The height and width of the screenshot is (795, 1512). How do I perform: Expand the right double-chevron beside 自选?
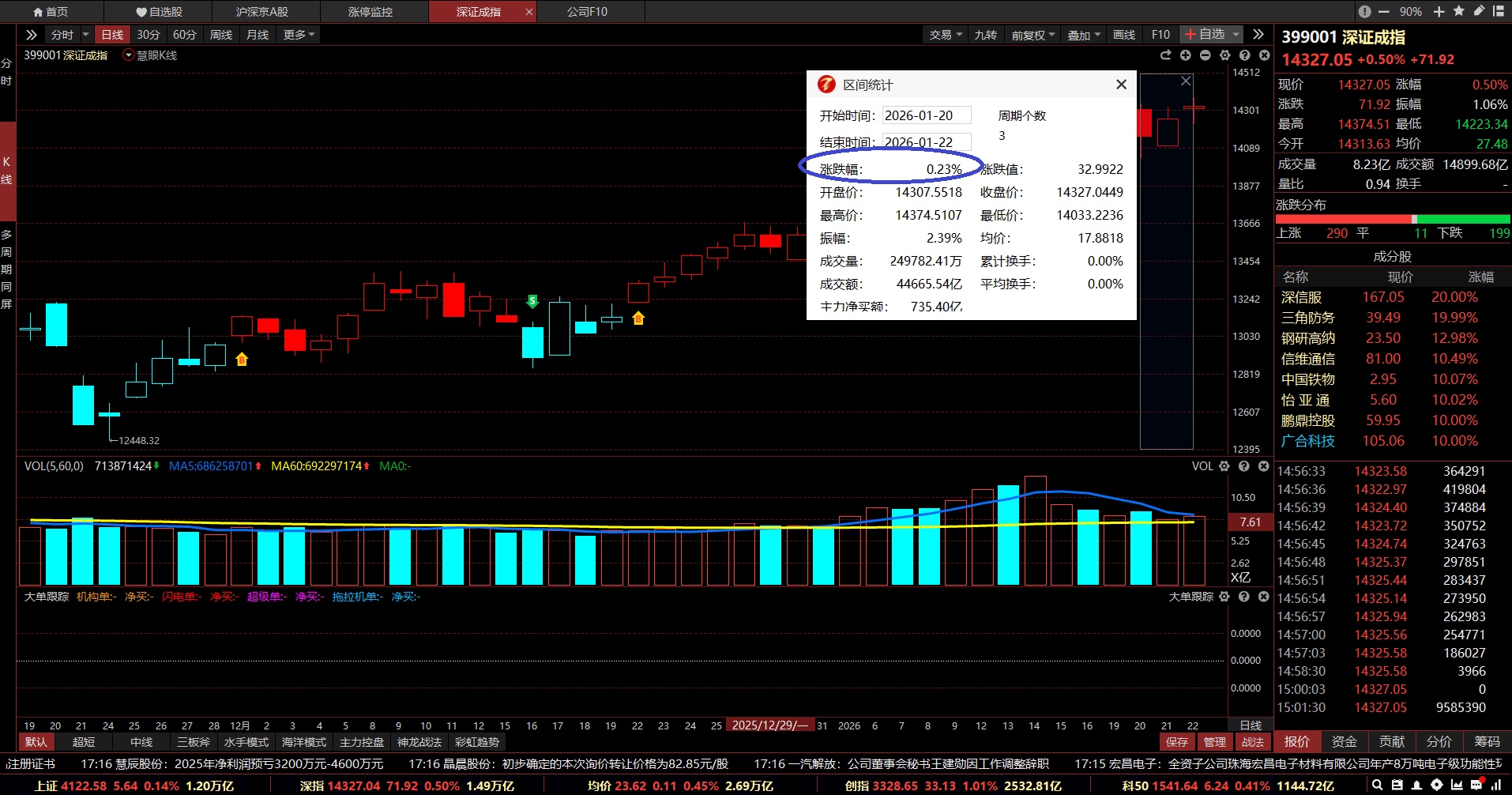pos(1258,35)
